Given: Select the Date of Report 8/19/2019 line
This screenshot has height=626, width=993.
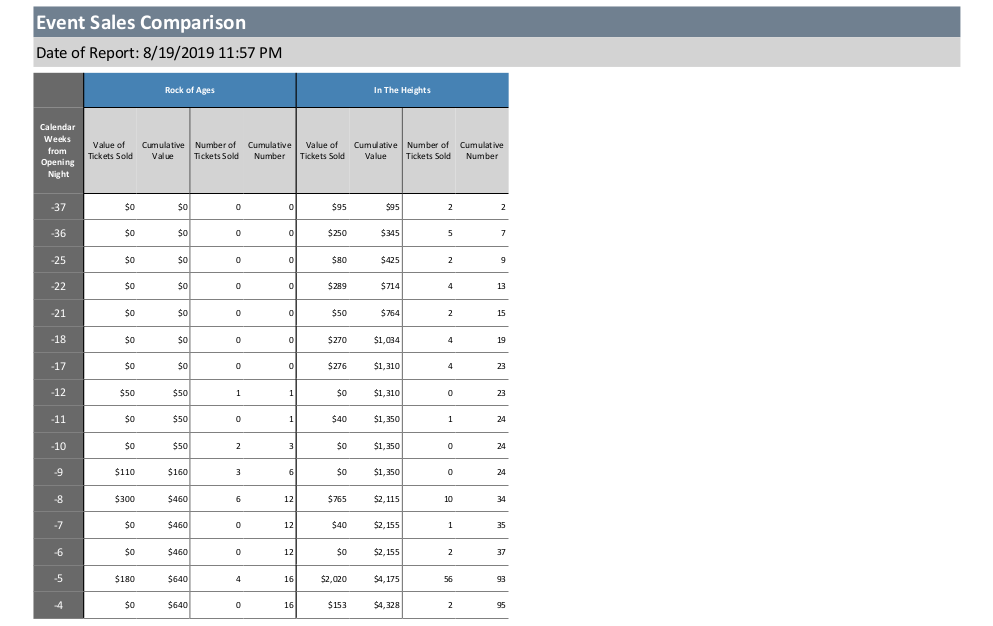Looking at the screenshot, I should pyautogui.click(x=159, y=53).
